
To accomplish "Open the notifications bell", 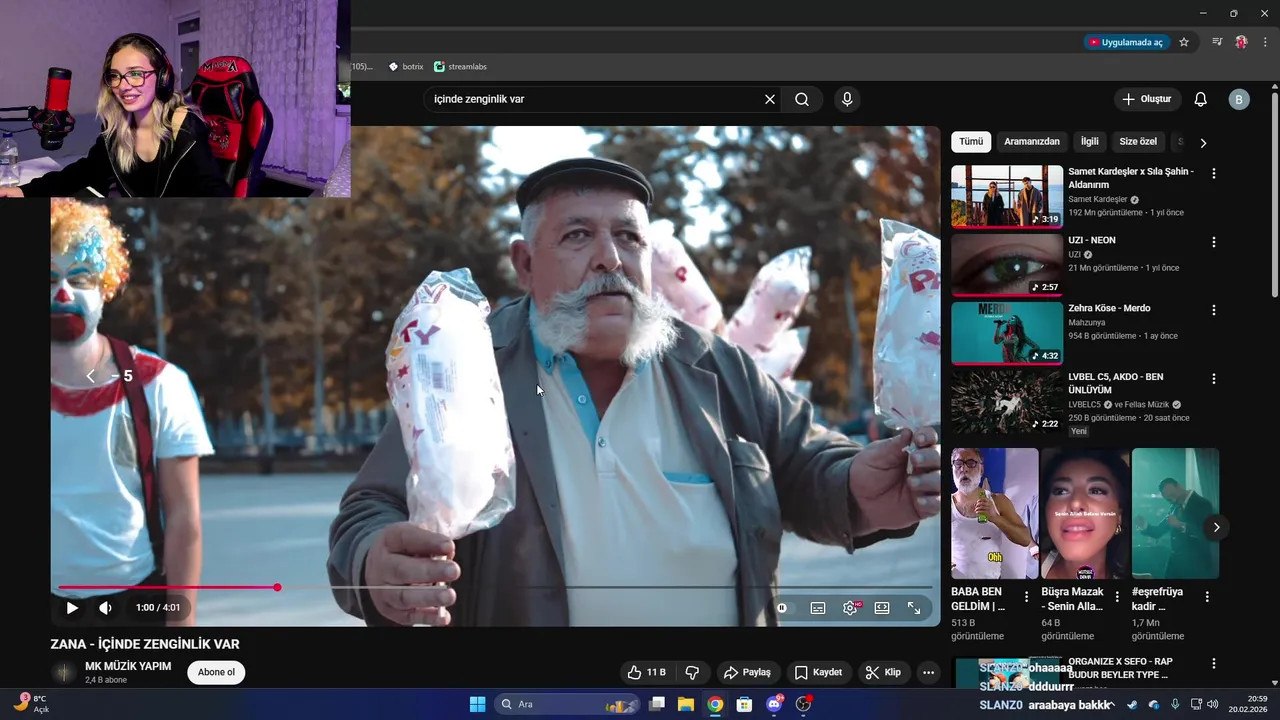I will (1201, 99).
